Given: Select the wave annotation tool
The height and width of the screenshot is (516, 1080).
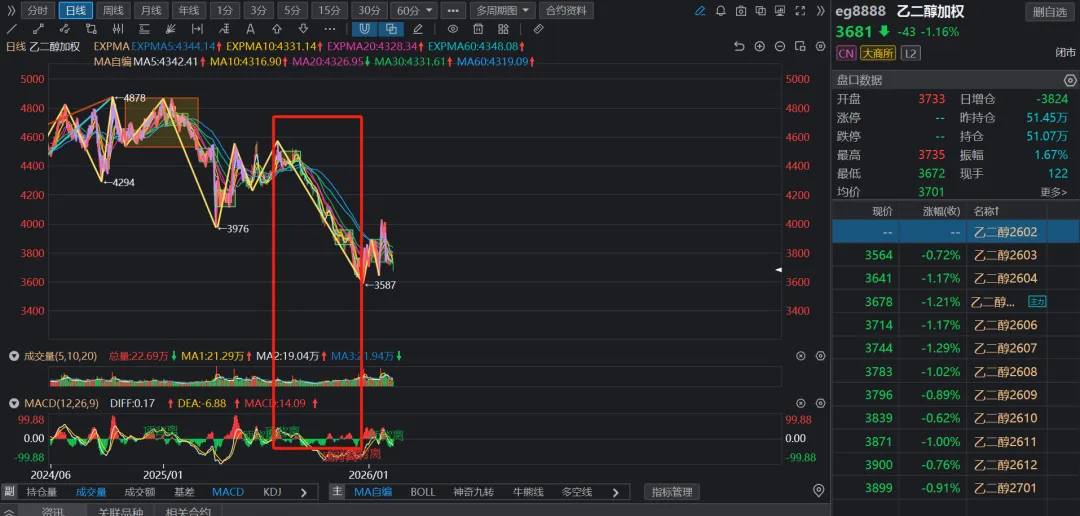Looking at the screenshot, I should [224, 28].
